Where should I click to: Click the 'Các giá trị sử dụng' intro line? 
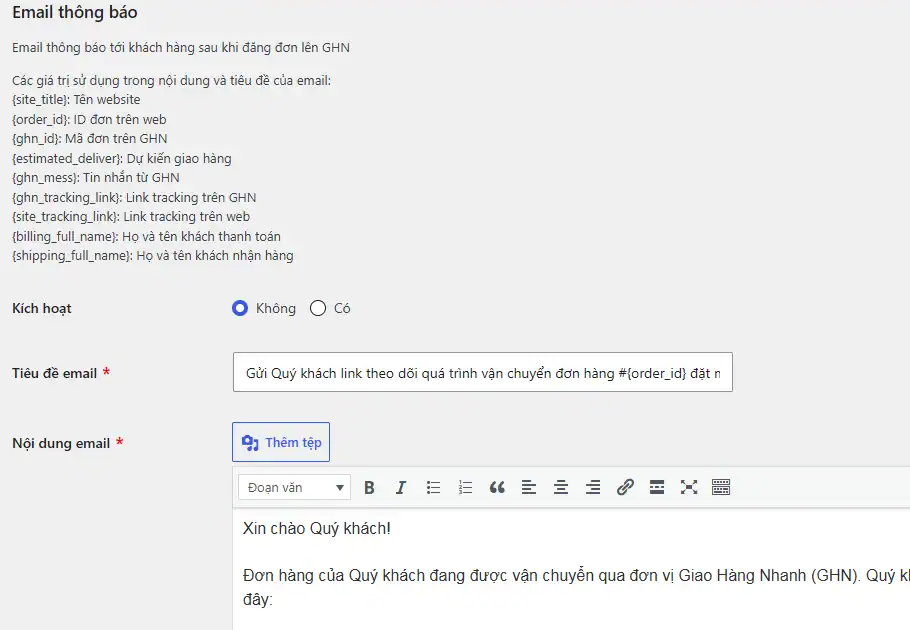[172, 81]
